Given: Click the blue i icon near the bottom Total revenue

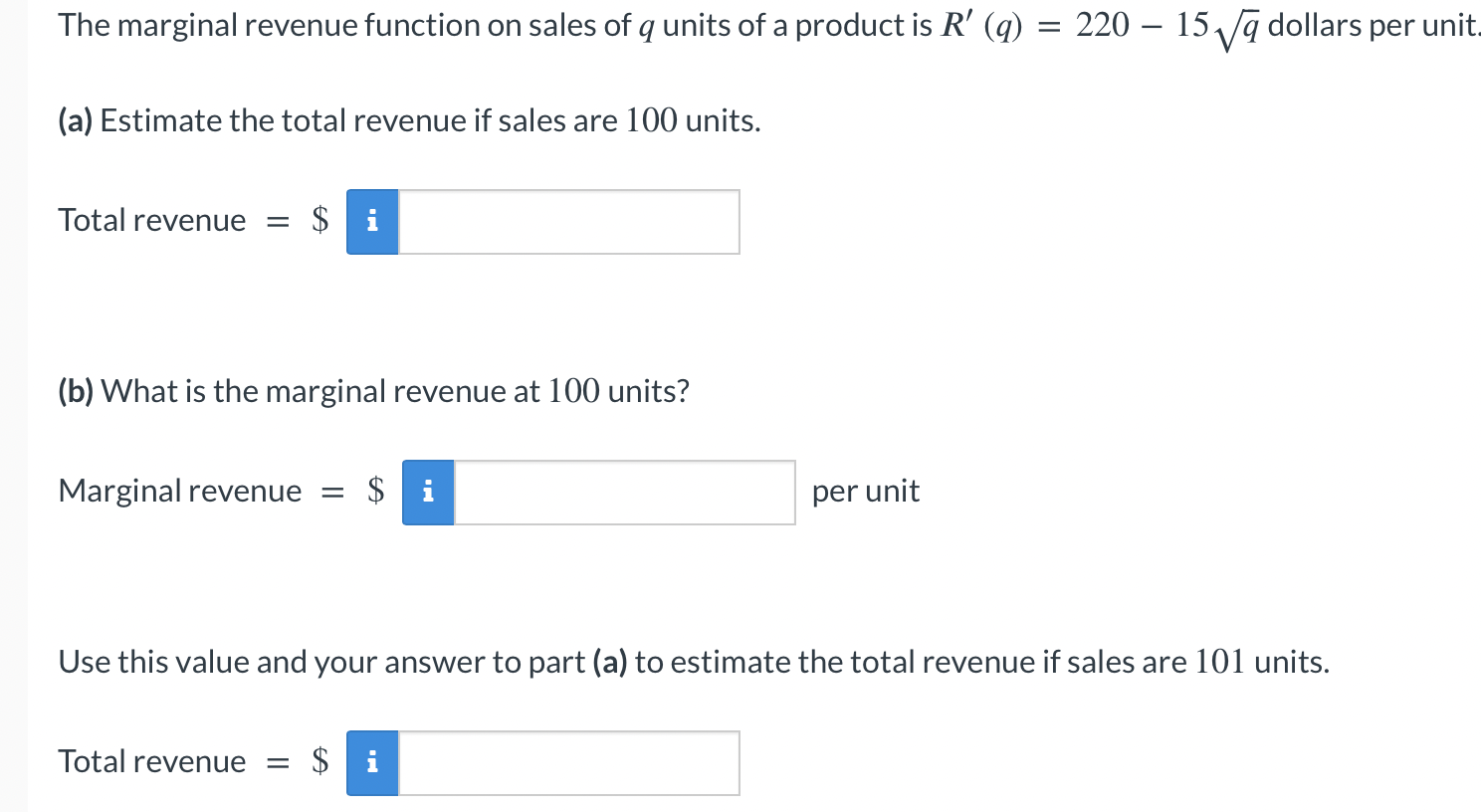Looking at the screenshot, I should (371, 762).
